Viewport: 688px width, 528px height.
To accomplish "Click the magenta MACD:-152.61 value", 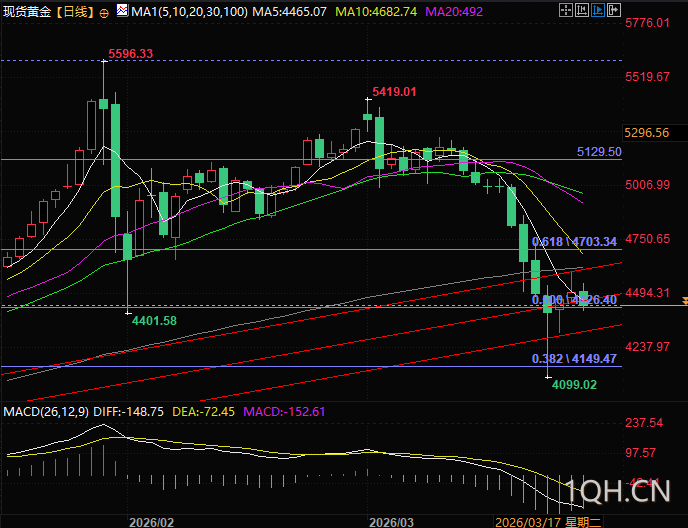I will click(x=284, y=412).
